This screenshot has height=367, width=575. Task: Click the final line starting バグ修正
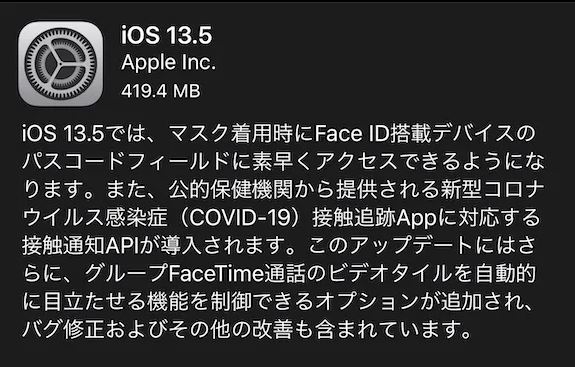[x=246, y=330]
